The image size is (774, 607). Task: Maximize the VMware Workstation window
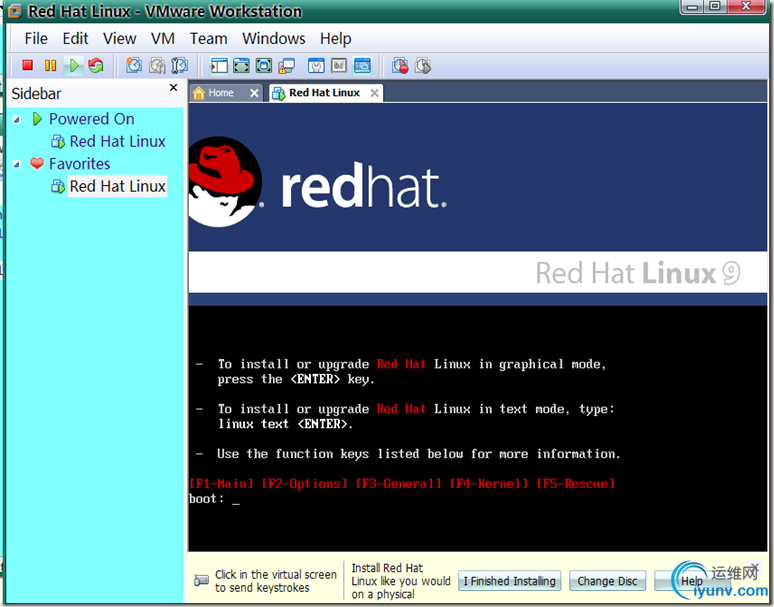click(715, 7)
